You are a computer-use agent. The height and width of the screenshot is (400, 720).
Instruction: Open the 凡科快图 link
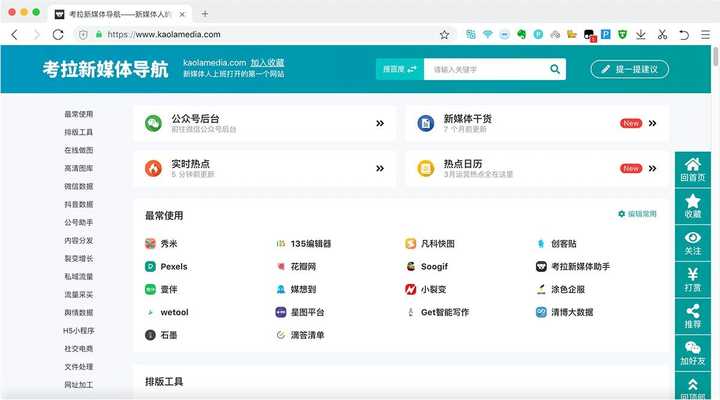pos(430,244)
